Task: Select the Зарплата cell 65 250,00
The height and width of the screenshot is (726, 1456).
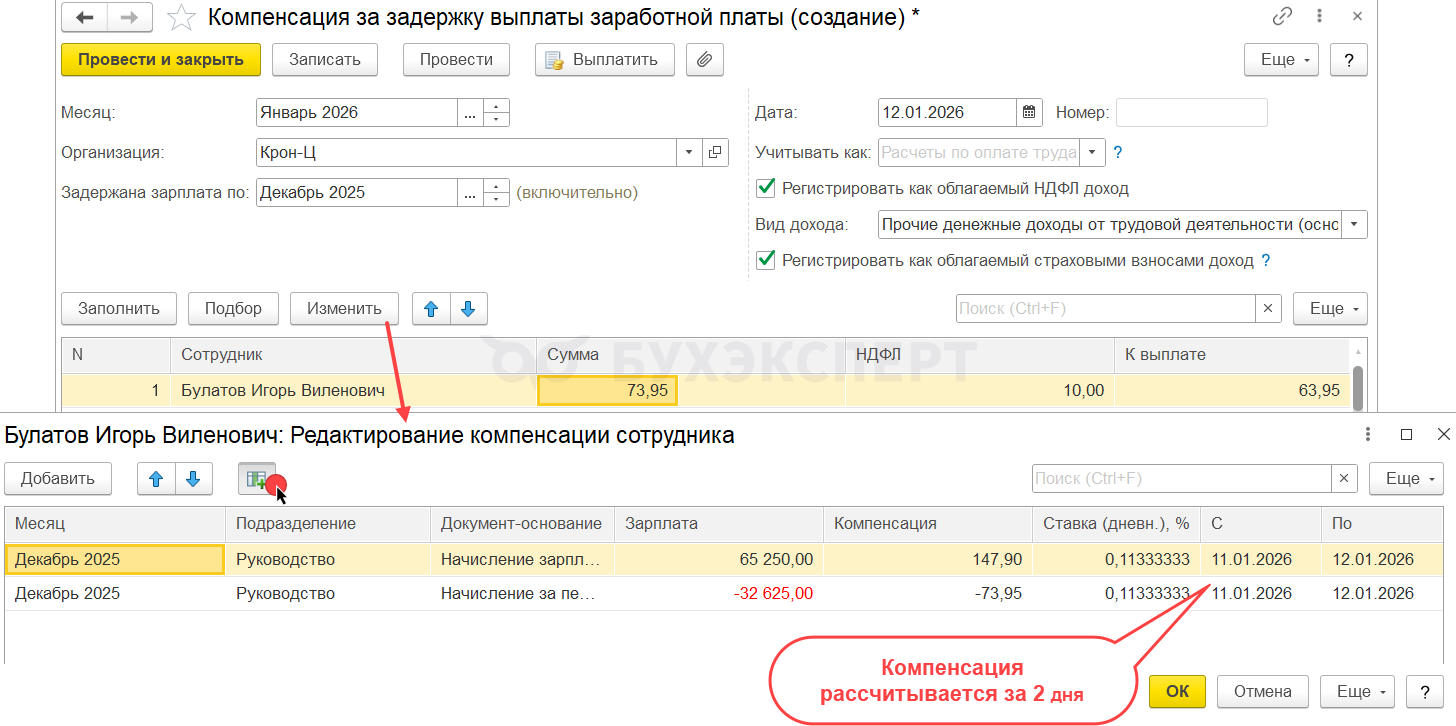Action: coord(719,560)
